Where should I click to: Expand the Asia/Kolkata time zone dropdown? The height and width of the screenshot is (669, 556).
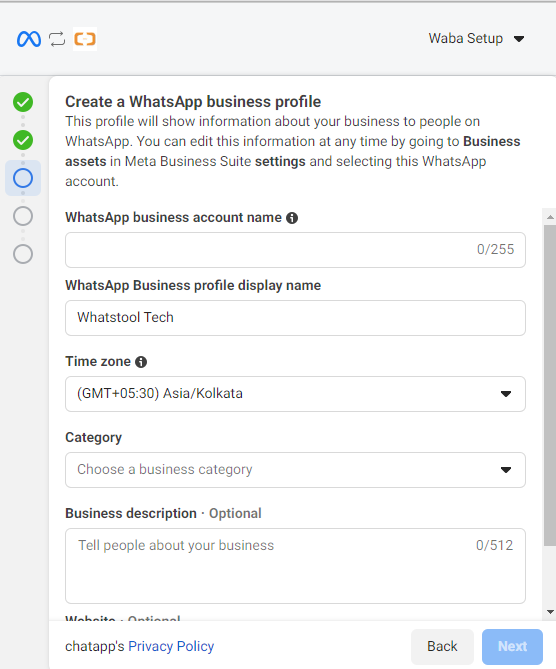pos(295,394)
